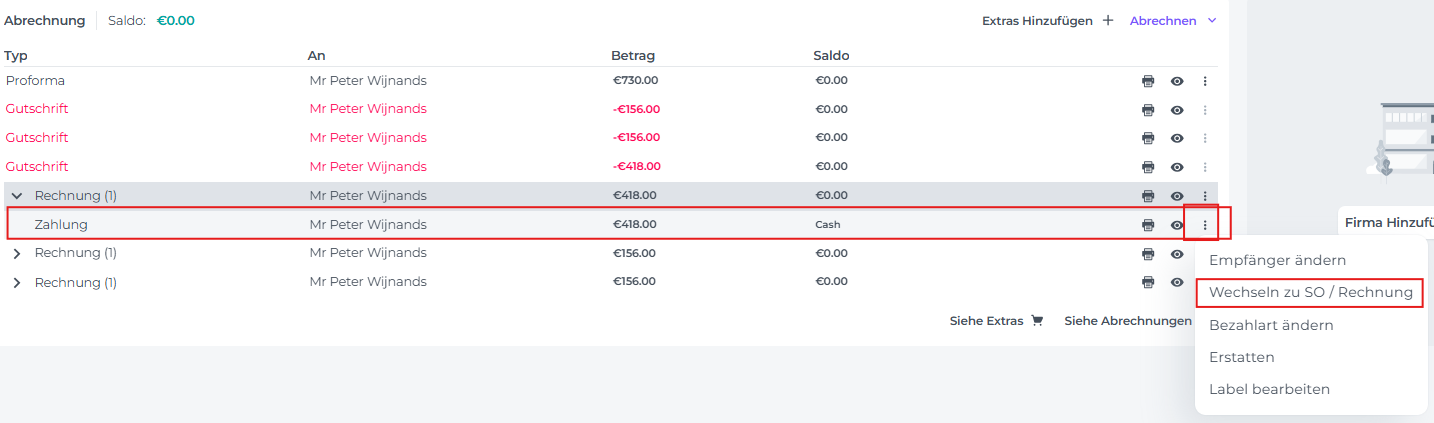Print the Proforma document
1434x423 pixels.
(x=1148, y=81)
